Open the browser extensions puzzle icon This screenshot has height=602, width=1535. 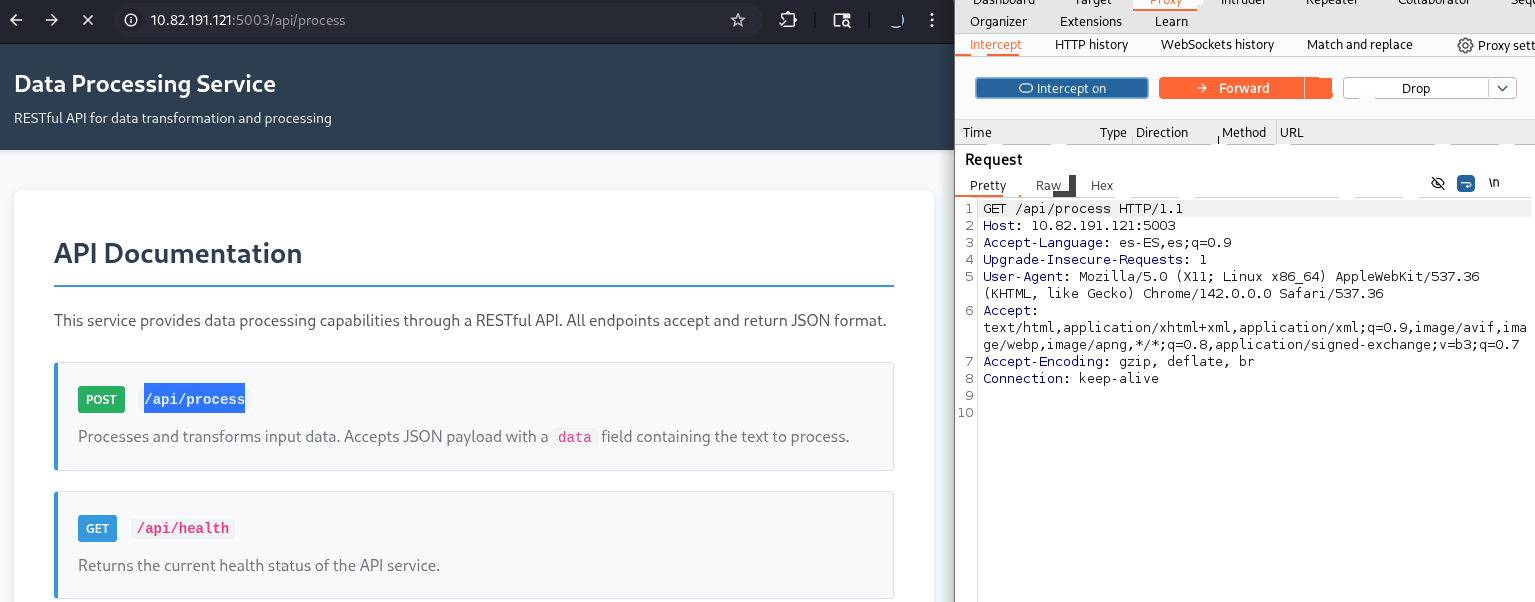[788, 20]
